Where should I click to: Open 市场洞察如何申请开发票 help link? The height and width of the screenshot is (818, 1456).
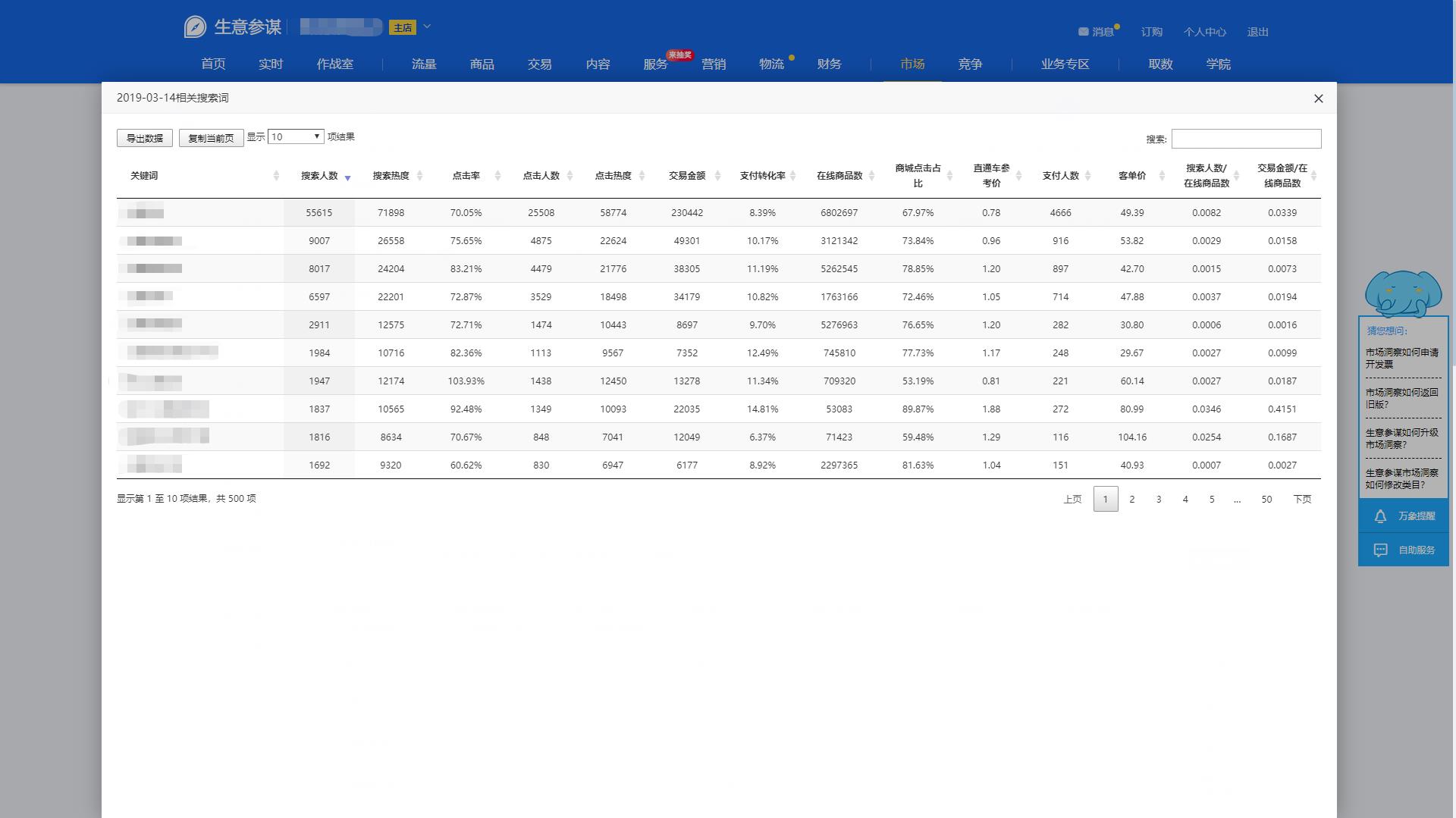point(1402,359)
